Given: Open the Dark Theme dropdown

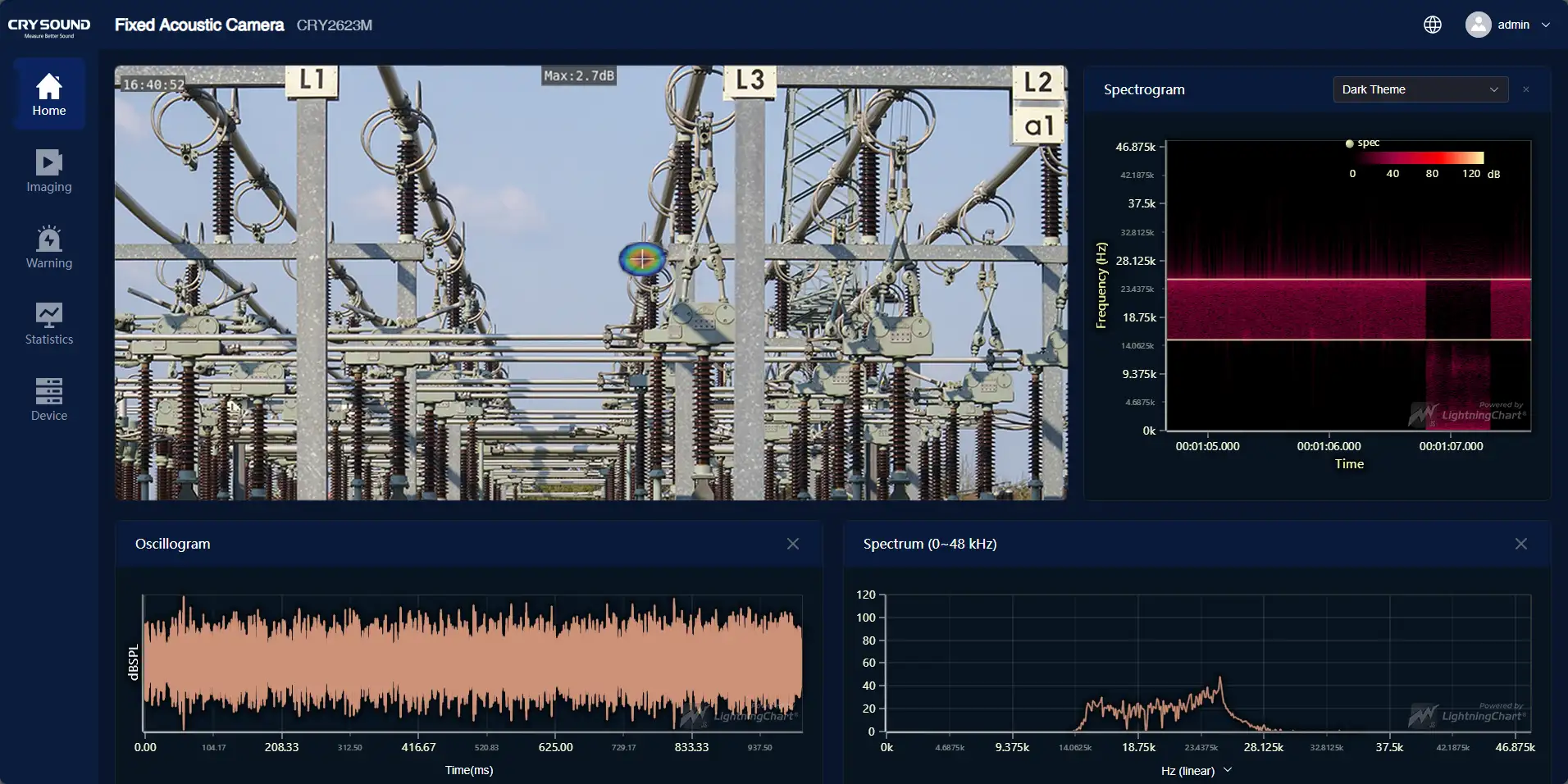Looking at the screenshot, I should pyautogui.click(x=1420, y=89).
